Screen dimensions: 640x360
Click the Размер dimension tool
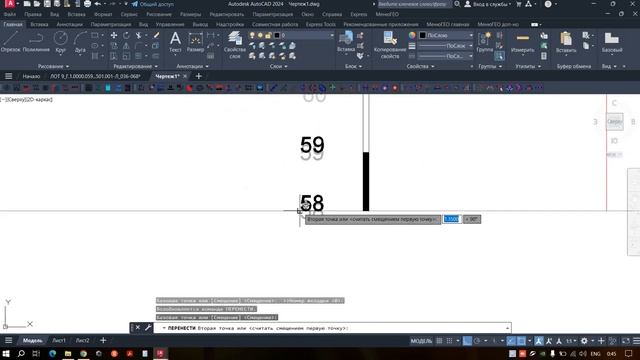coord(195,42)
